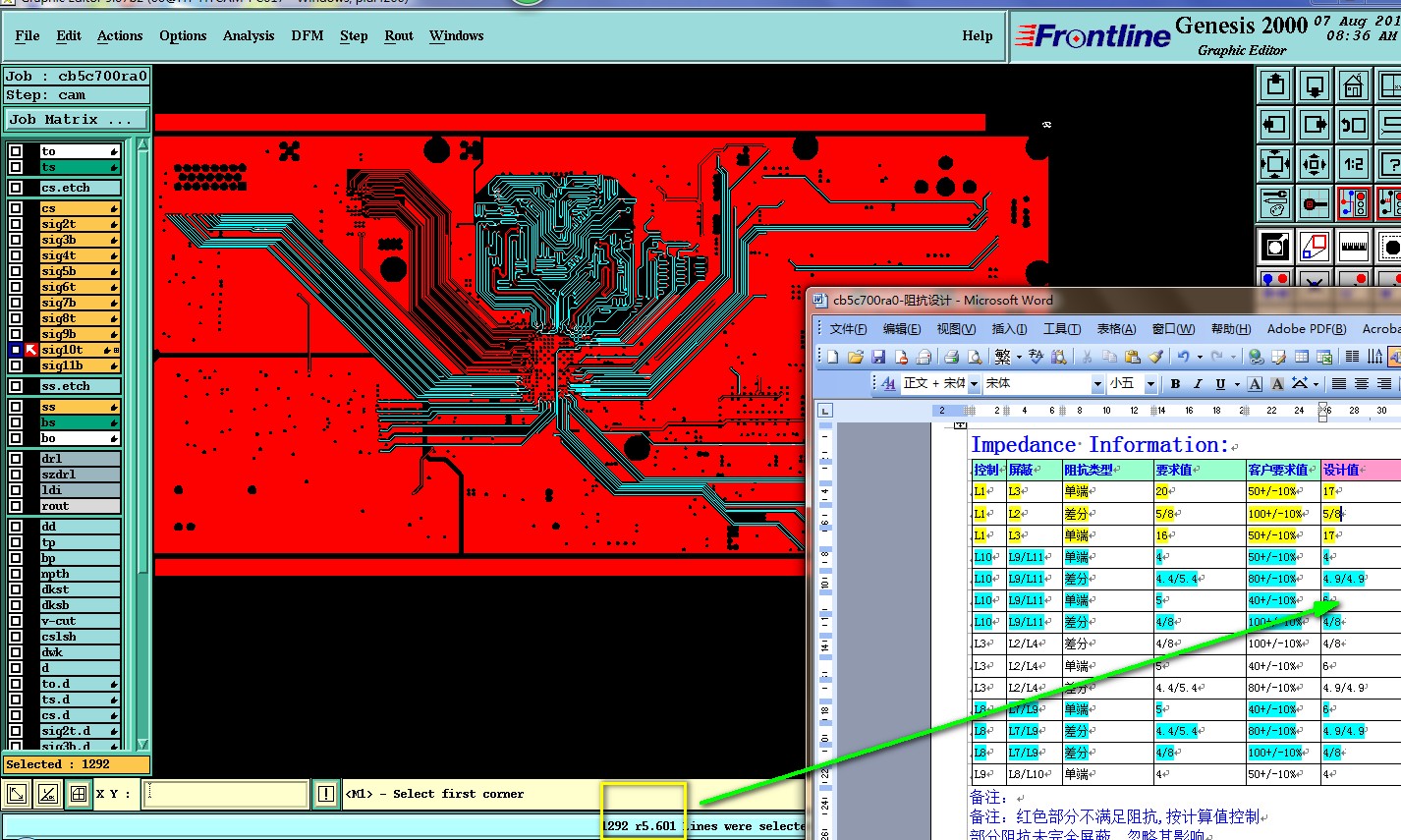Toggle checkbox for layer rout

pos(16,506)
